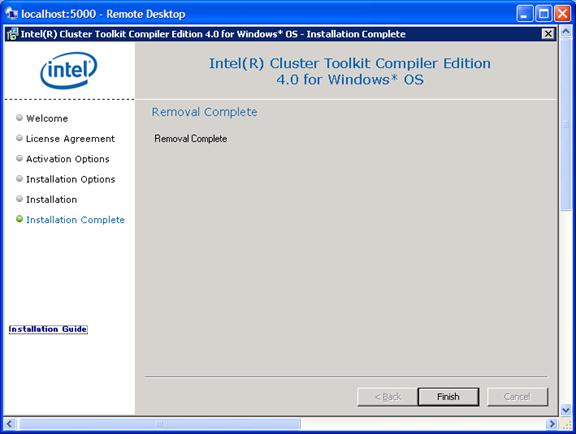Click the Removal Complete heading

(x=205, y=112)
